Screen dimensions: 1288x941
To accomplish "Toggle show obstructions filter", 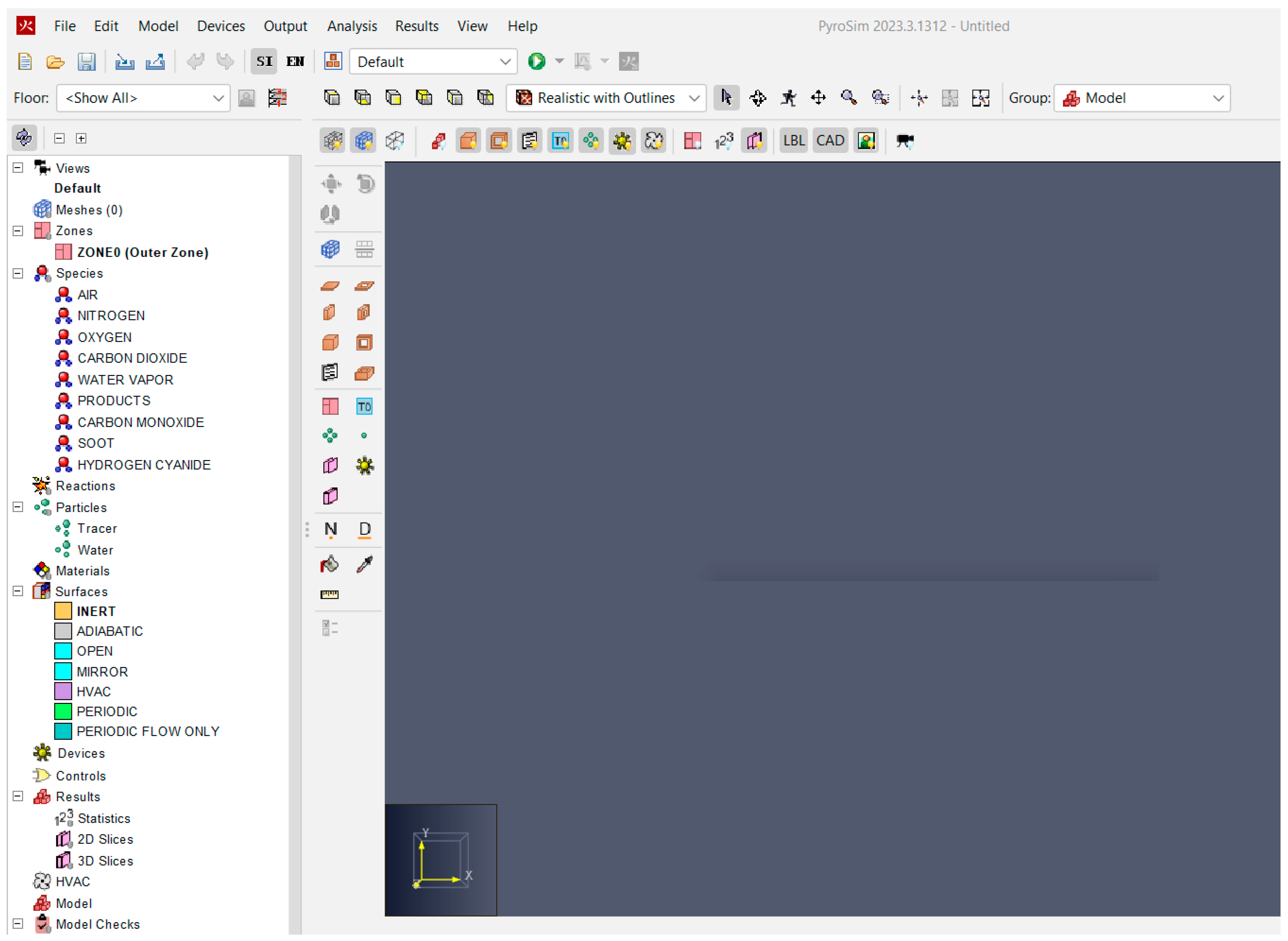I will pos(468,141).
